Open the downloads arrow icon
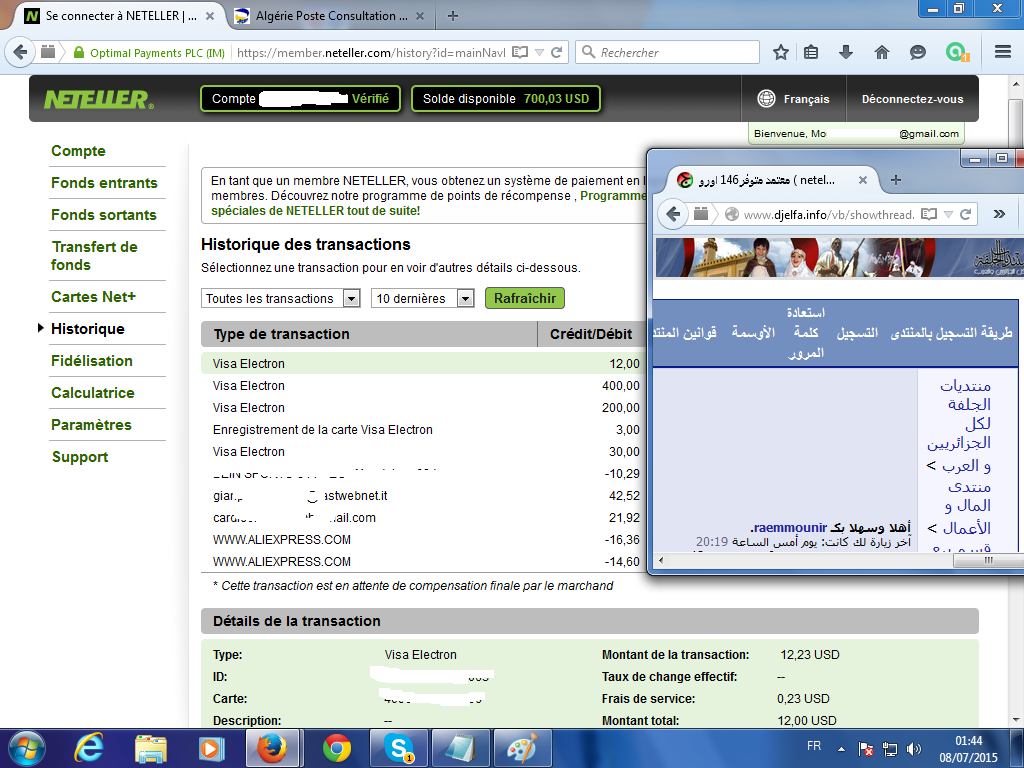The width and height of the screenshot is (1024, 768). (x=846, y=52)
